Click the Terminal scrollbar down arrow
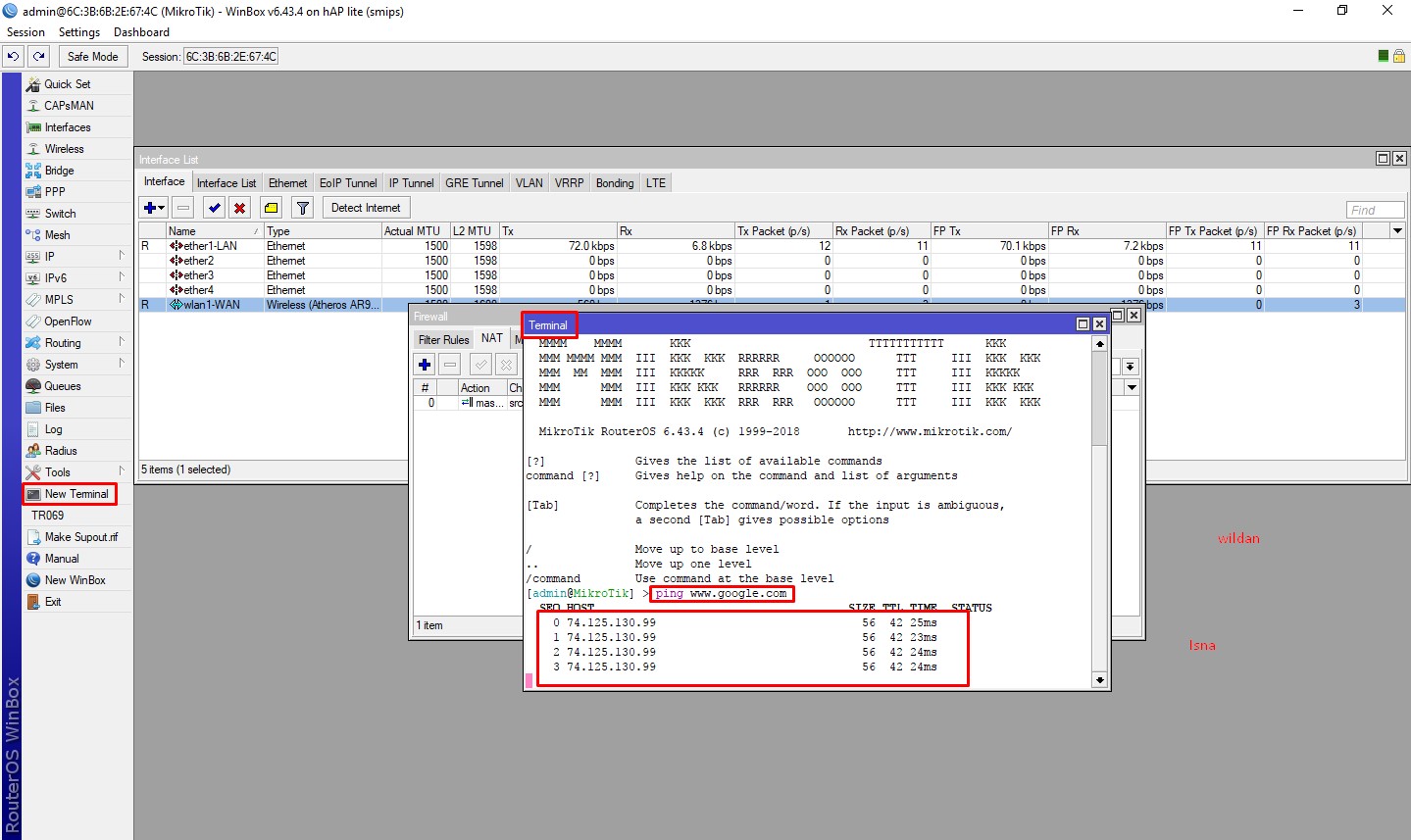 coord(1099,679)
